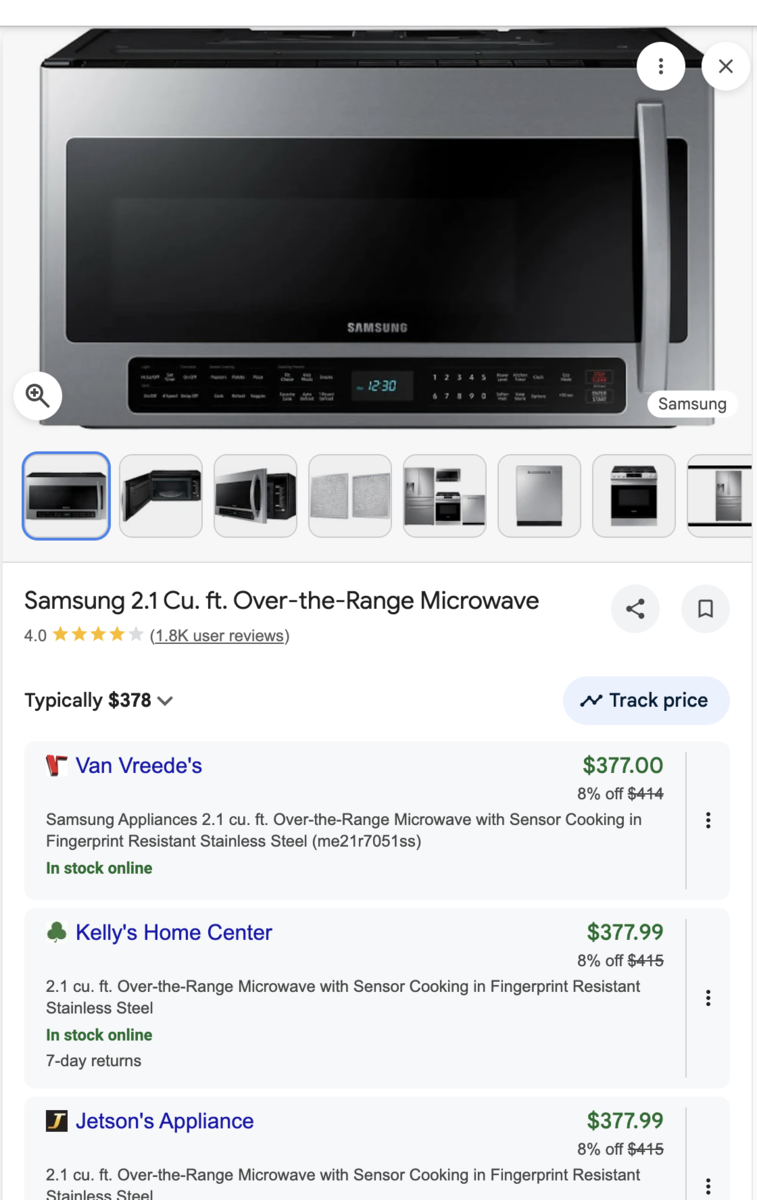Select the grease filters thumbnail

tap(350, 496)
